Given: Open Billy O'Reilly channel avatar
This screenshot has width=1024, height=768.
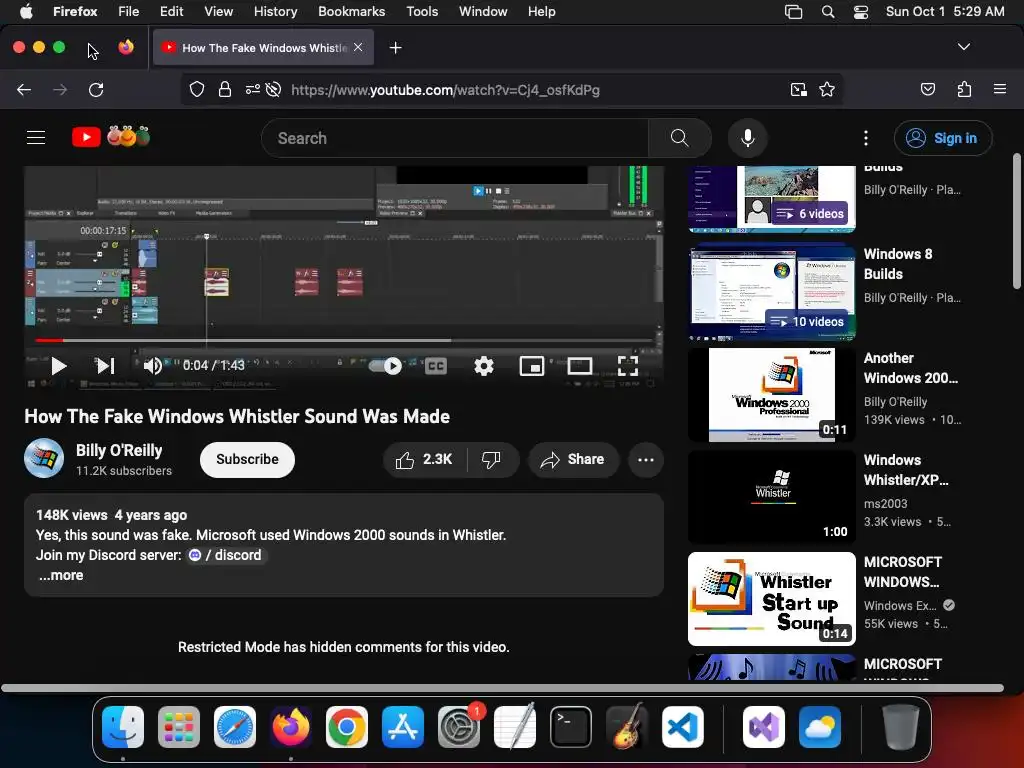Looking at the screenshot, I should tap(44, 458).
